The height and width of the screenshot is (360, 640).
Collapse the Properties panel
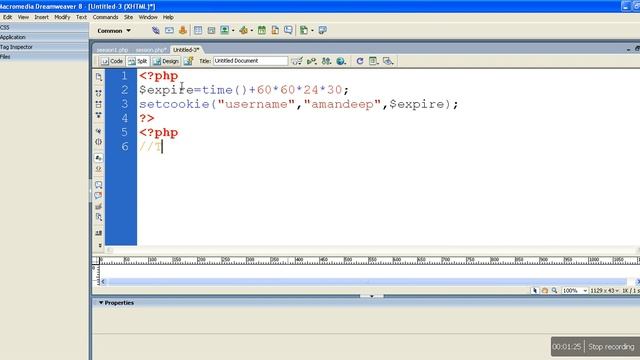[101, 303]
